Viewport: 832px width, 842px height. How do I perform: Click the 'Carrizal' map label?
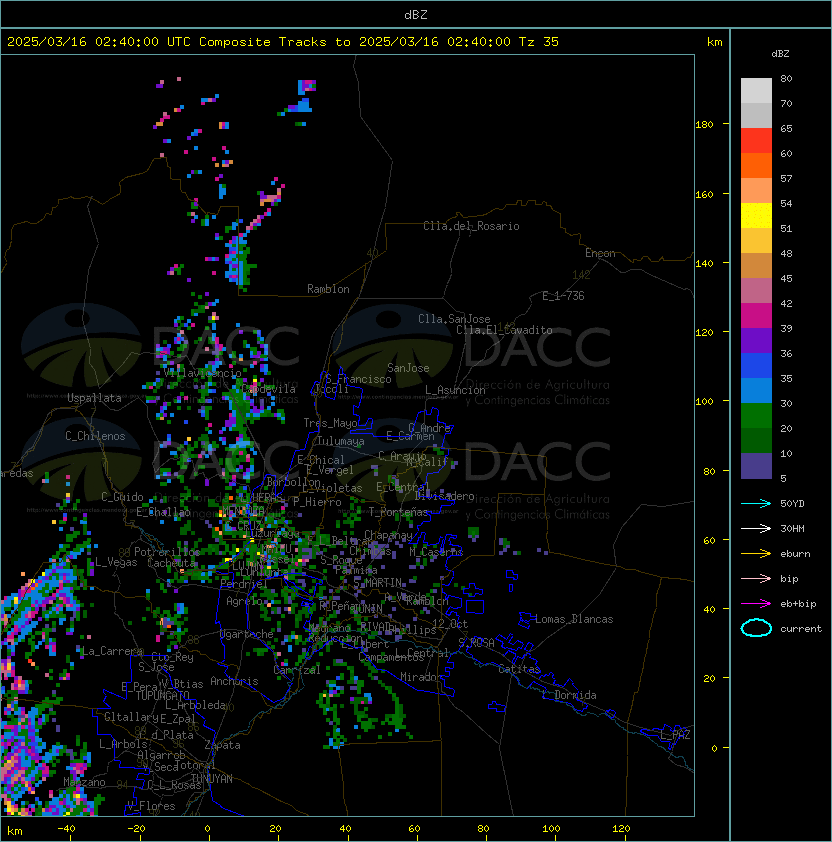297,670
